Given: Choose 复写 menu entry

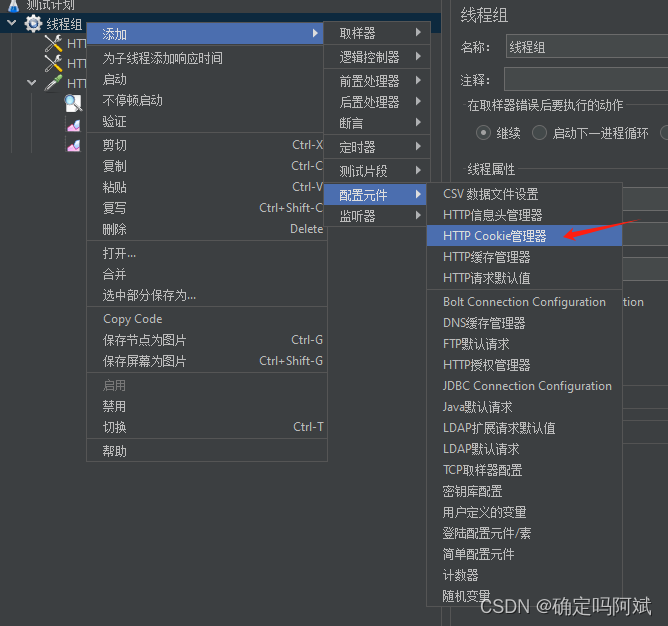Looking at the screenshot, I should (x=206, y=208).
